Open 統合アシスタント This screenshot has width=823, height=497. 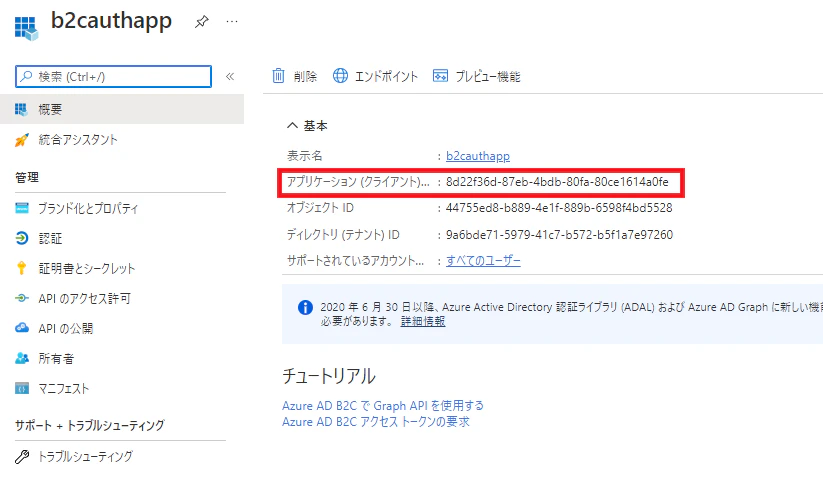pyautogui.click(x=78, y=140)
